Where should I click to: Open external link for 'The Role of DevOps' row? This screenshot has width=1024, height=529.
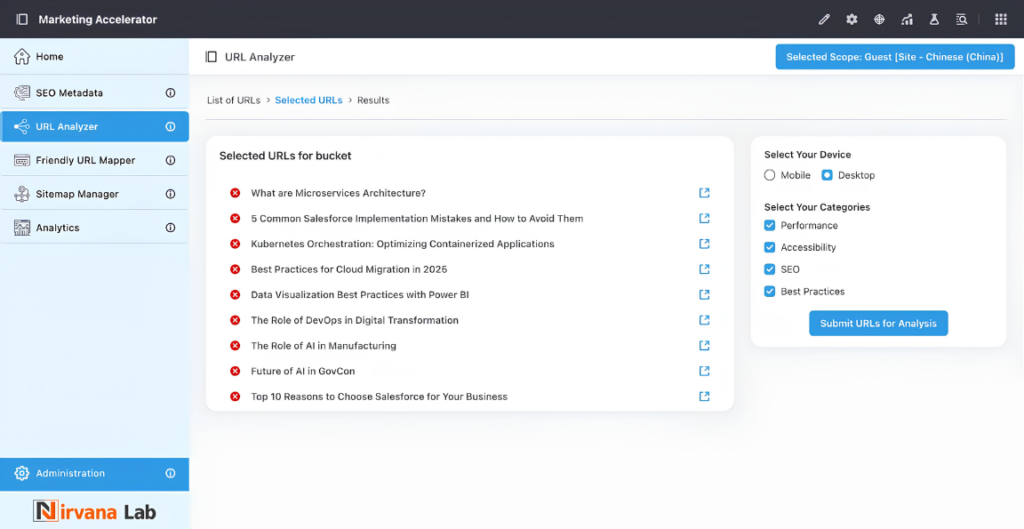click(704, 320)
